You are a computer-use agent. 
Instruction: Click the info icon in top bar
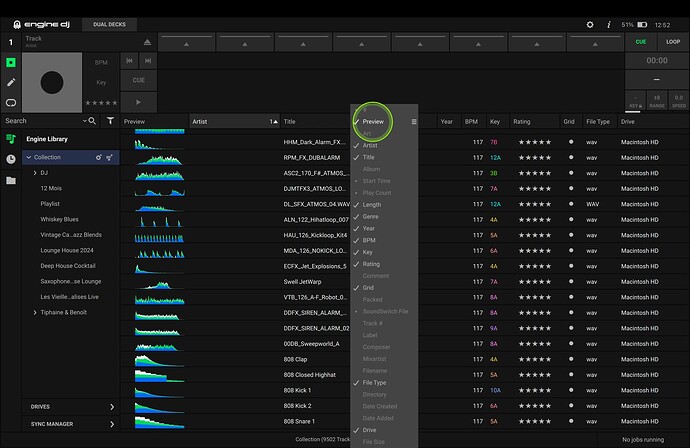pos(608,24)
